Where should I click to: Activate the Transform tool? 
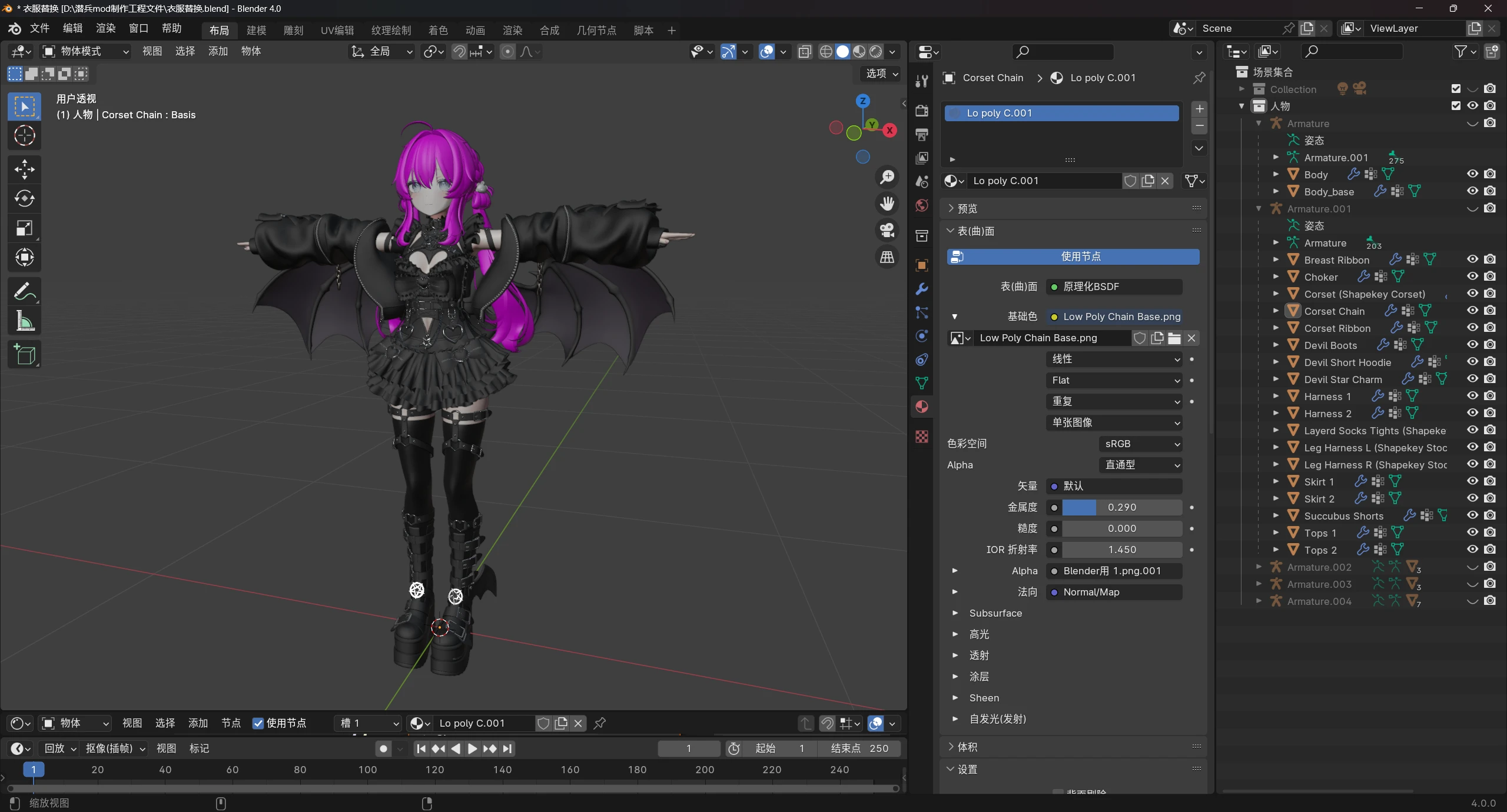click(24, 257)
